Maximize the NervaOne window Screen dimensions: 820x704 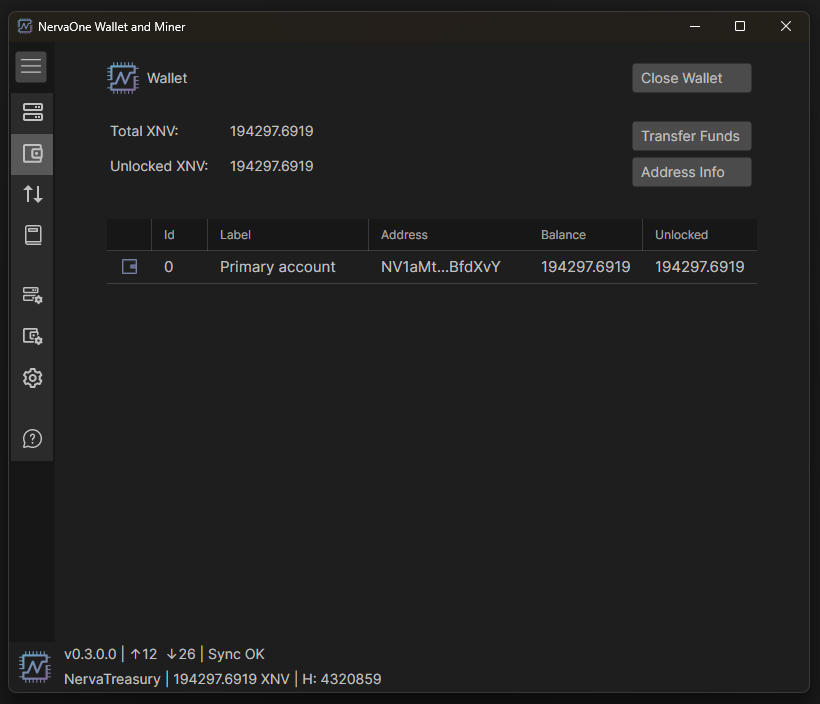[739, 26]
